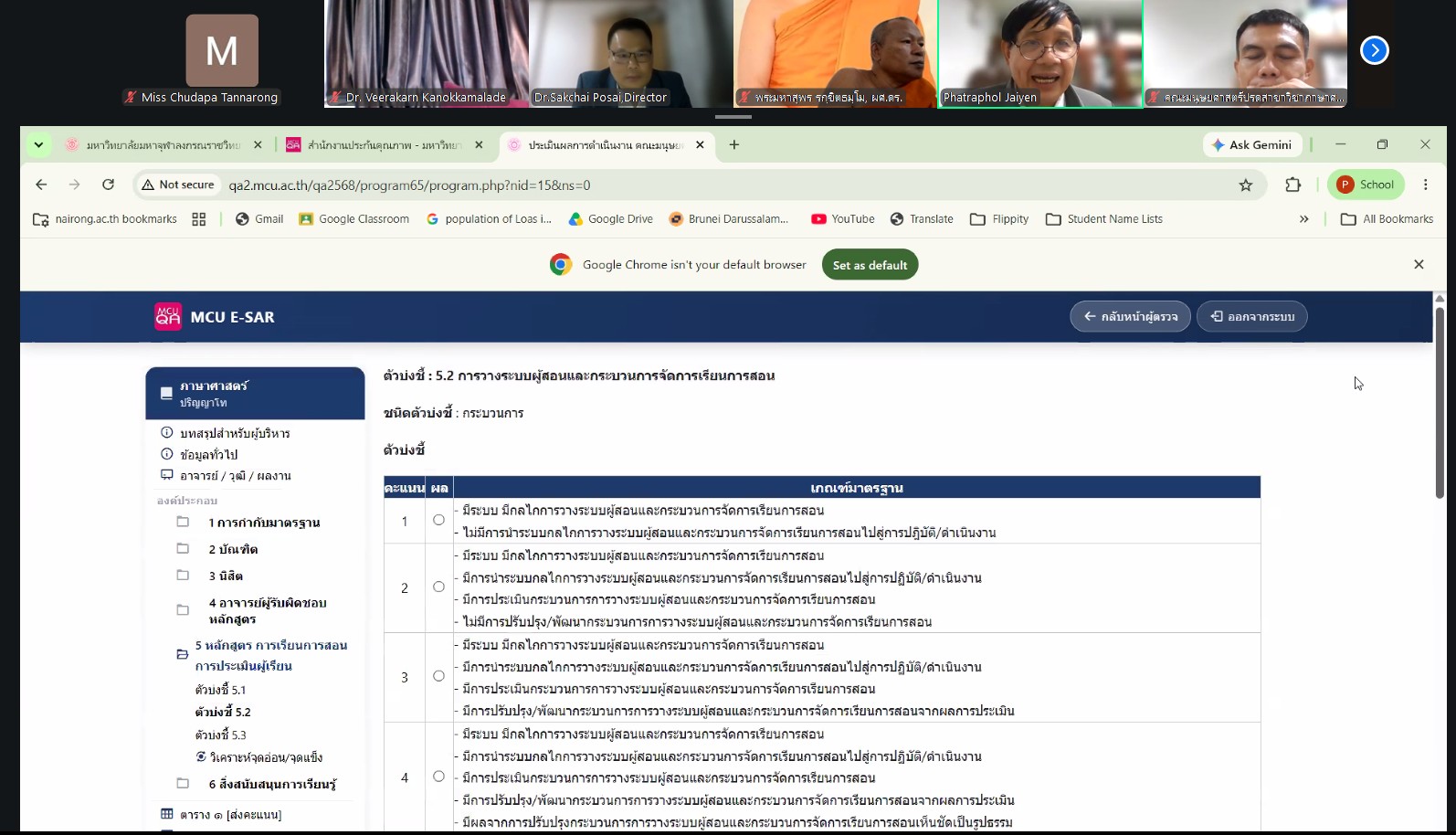
Task: Open the YouTube bookmark
Action: point(842,219)
